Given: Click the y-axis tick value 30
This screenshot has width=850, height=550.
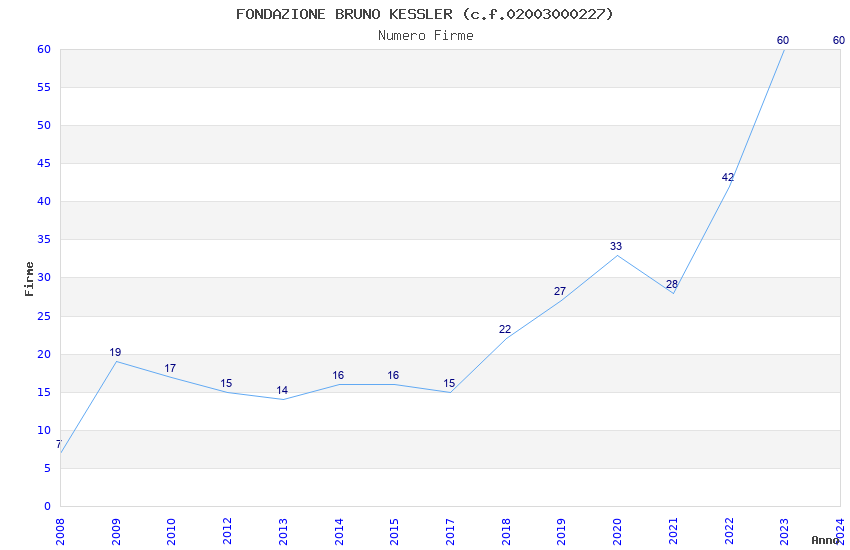Looking at the screenshot, I should (x=44, y=277).
